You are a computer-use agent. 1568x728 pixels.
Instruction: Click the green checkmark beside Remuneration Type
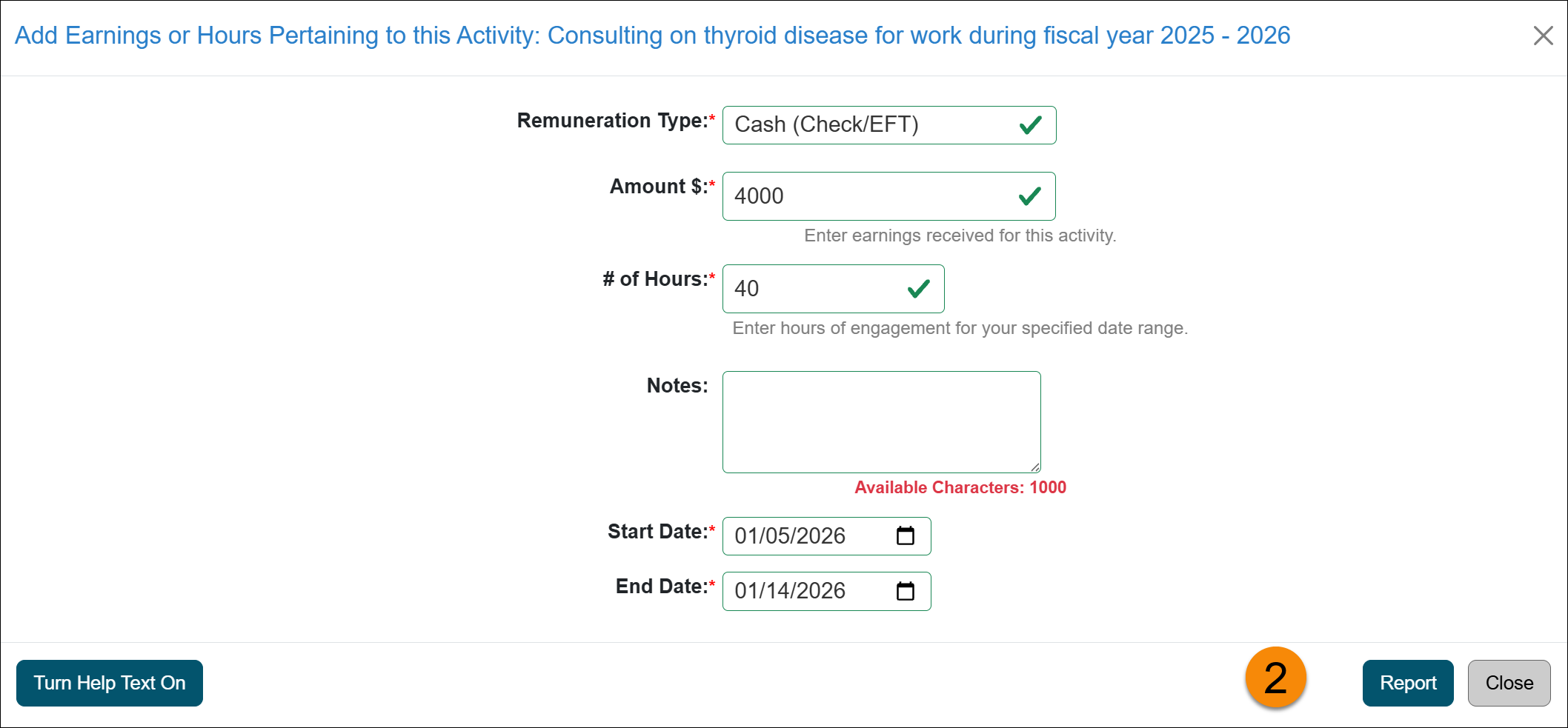1030,125
